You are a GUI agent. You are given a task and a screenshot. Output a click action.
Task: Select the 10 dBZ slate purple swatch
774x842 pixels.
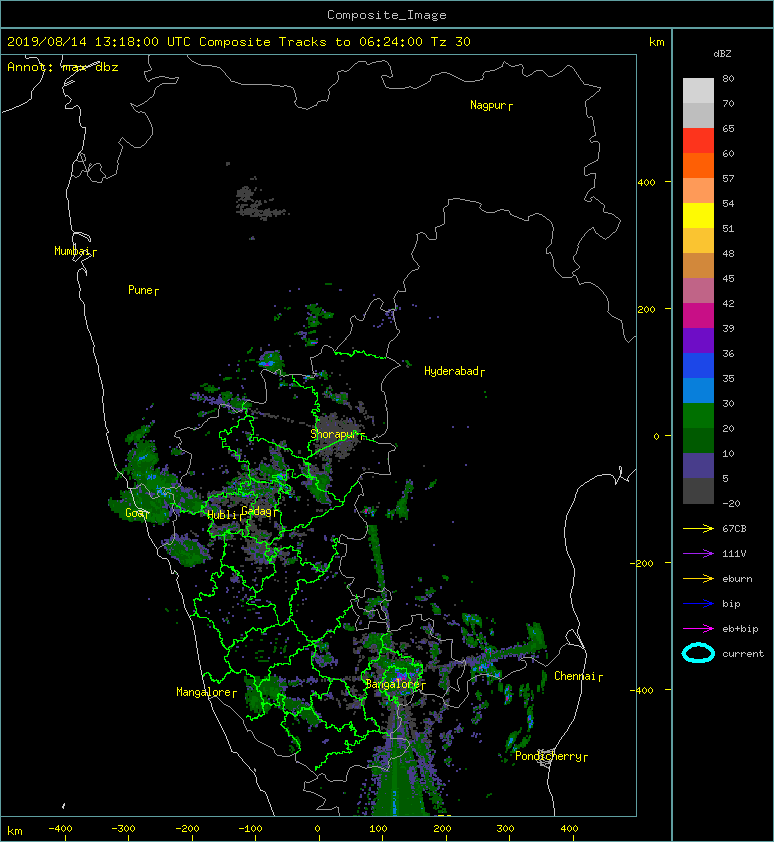pyautogui.click(x=698, y=466)
